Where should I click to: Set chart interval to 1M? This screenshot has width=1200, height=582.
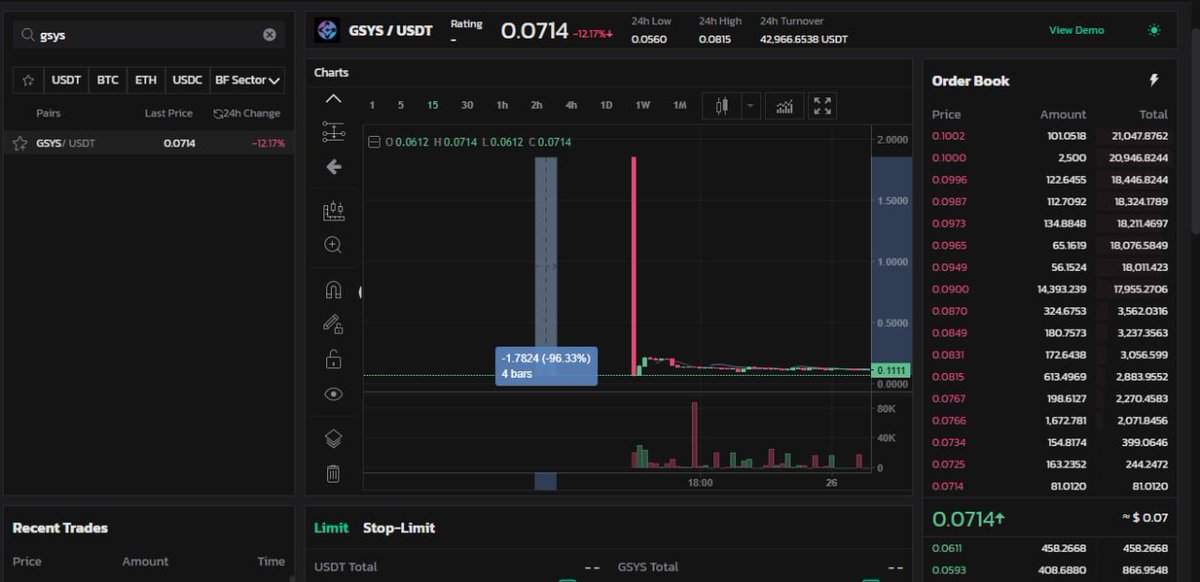tap(680, 105)
